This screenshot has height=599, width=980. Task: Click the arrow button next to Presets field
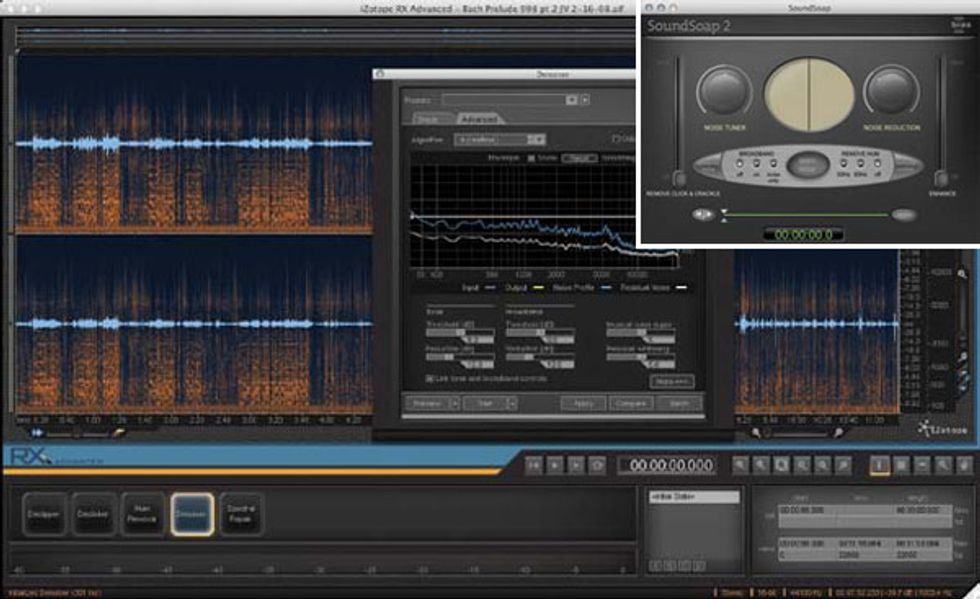coord(585,100)
